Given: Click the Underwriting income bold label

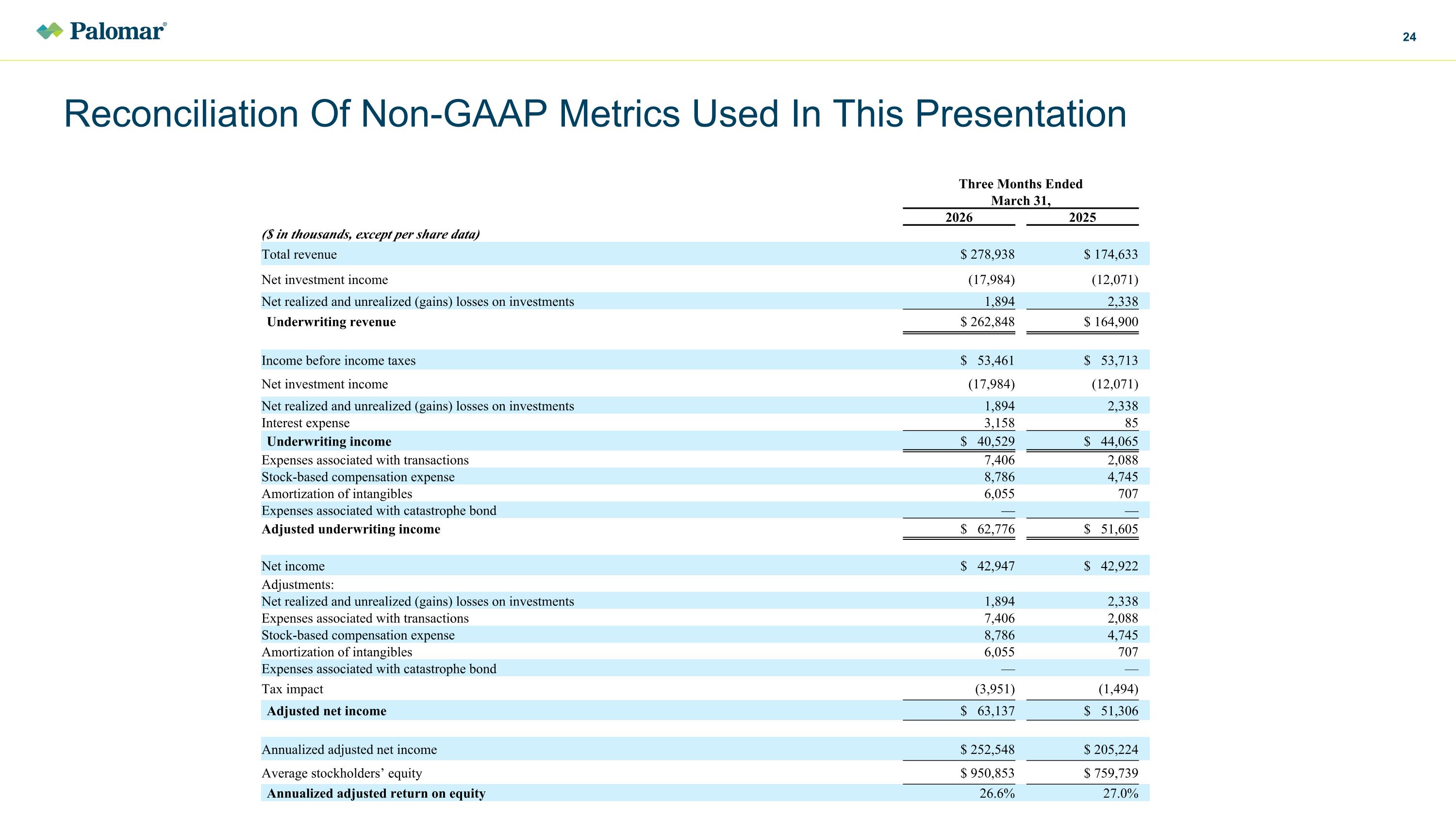Looking at the screenshot, I should [329, 441].
